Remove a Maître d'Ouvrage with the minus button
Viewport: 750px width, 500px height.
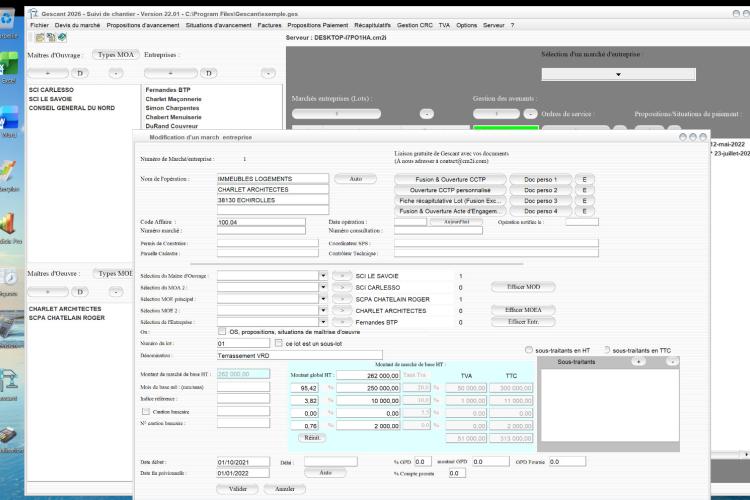116,73
